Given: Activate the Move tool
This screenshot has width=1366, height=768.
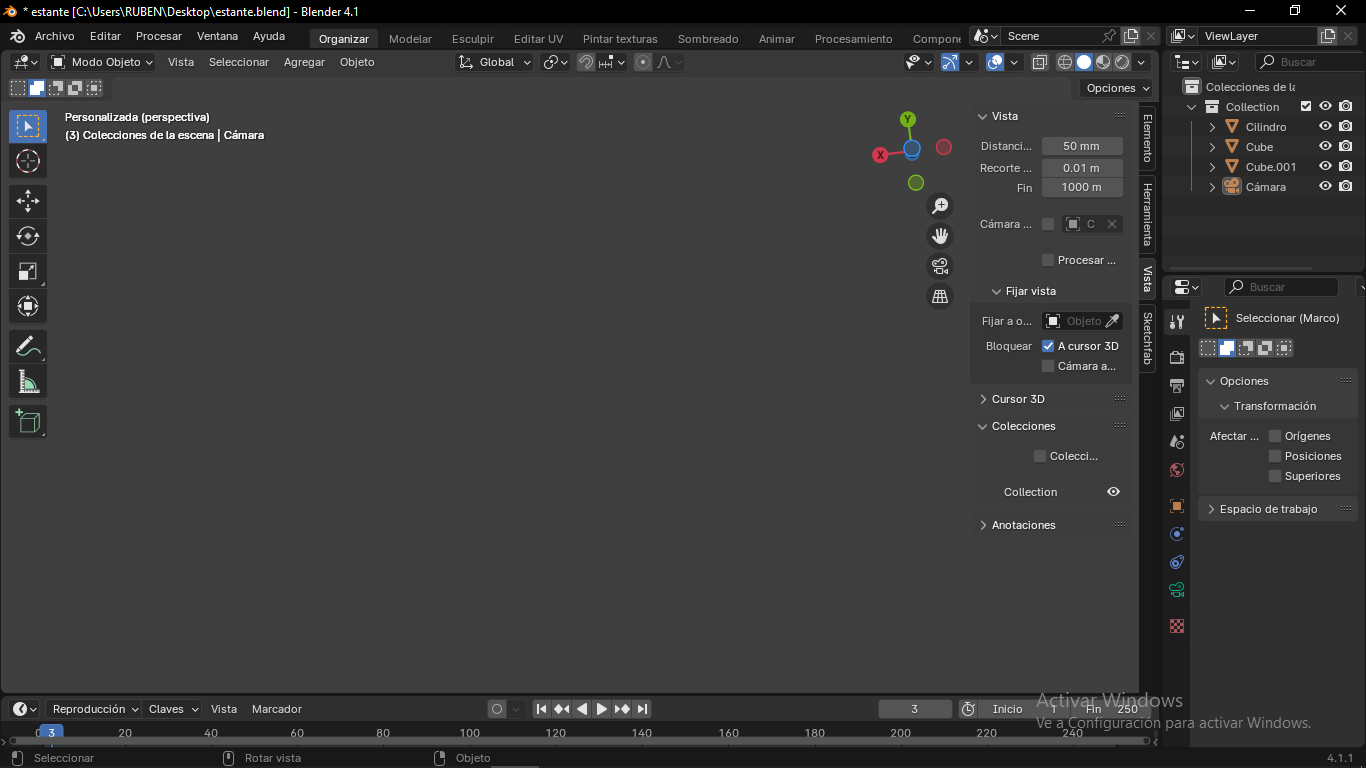Looking at the screenshot, I should coord(28,201).
